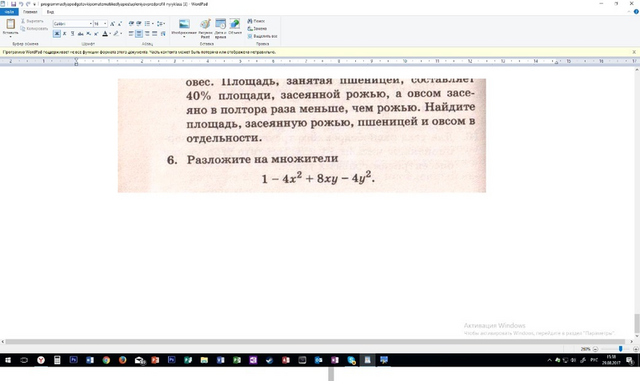
Task: Dismiss the yellow WordPad warning bar
Action: tap(634, 52)
